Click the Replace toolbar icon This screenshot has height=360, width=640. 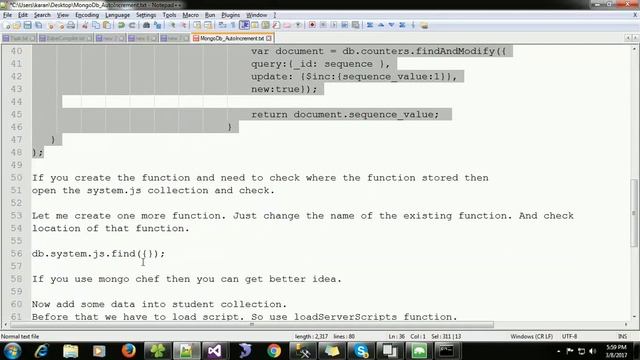[158, 25]
